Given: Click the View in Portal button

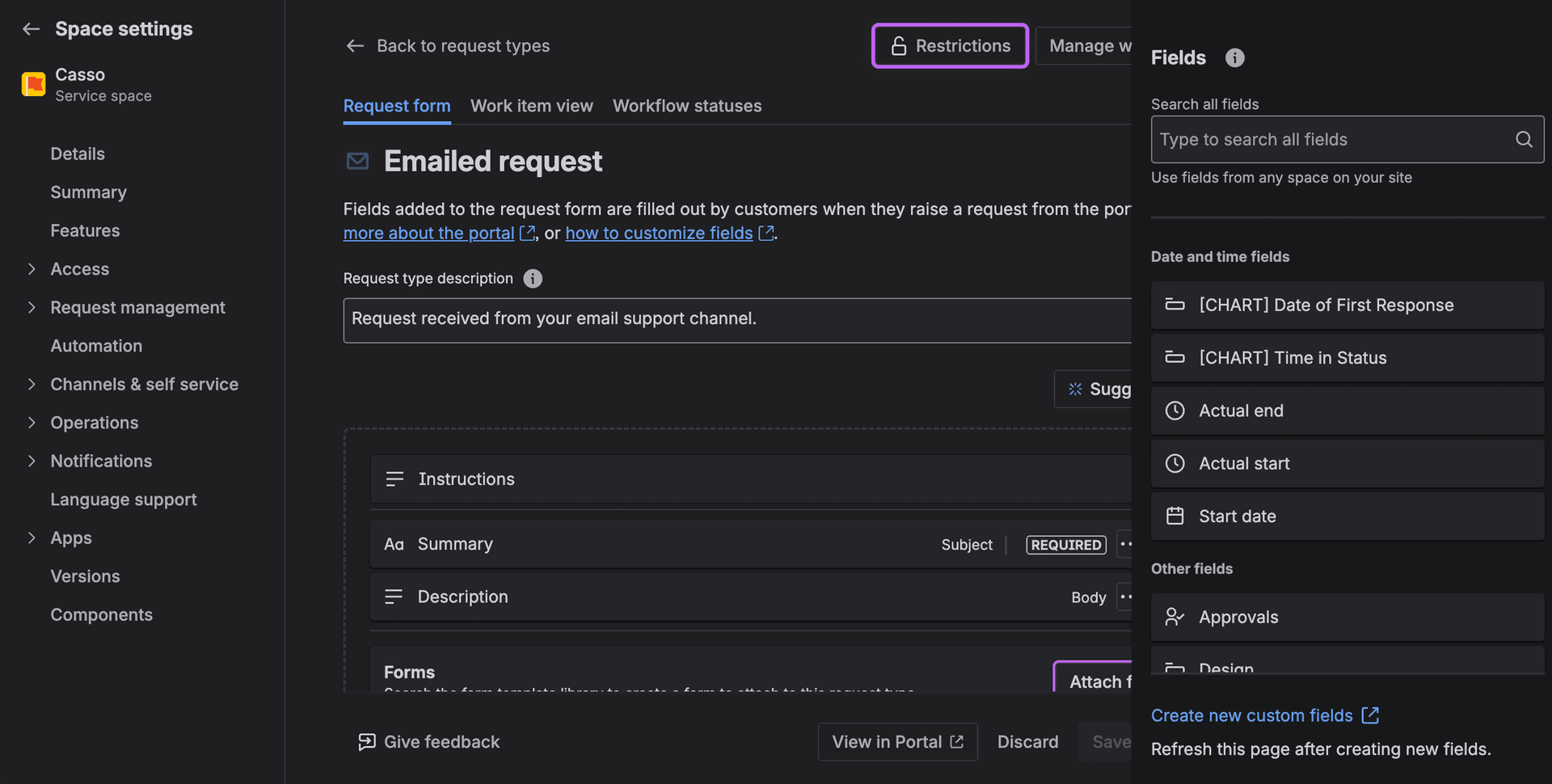Looking at the screenshot, I should 897,741.
